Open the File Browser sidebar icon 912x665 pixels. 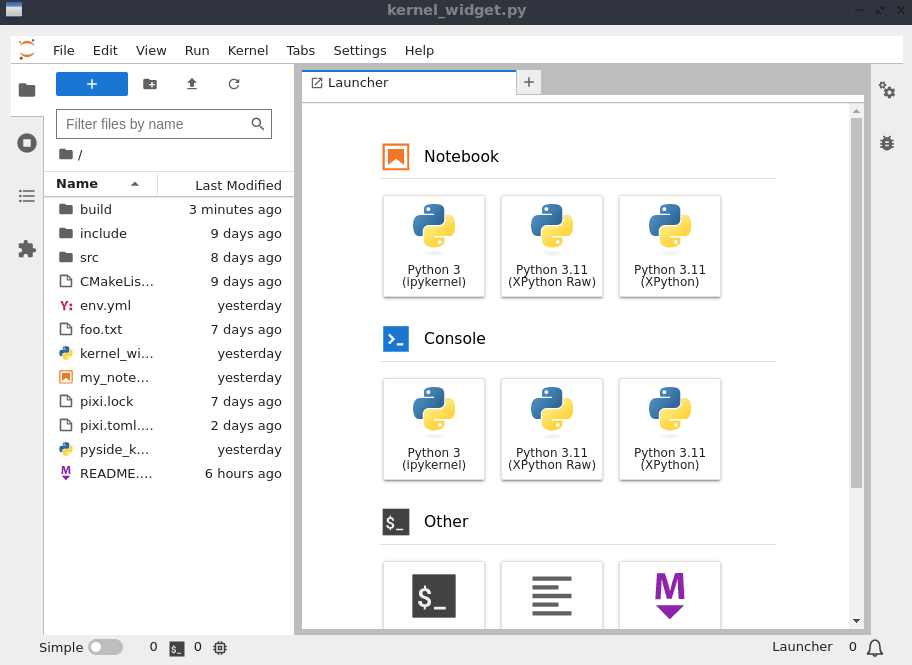[x=27, y=90]
